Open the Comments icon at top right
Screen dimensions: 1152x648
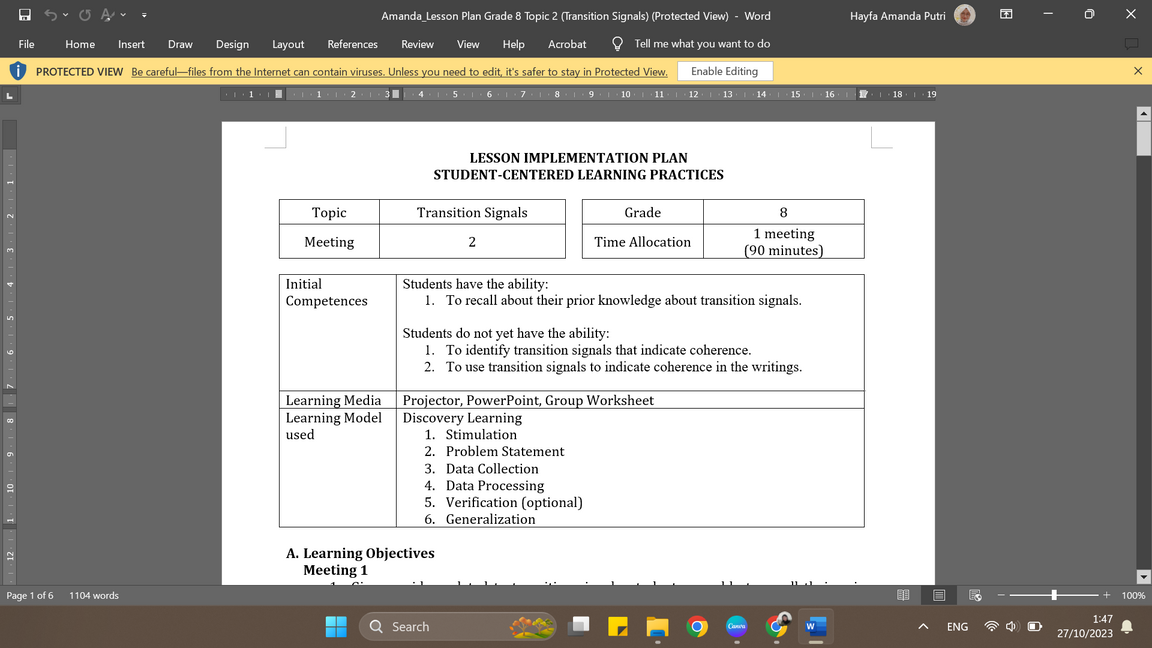click(1131, 44)
